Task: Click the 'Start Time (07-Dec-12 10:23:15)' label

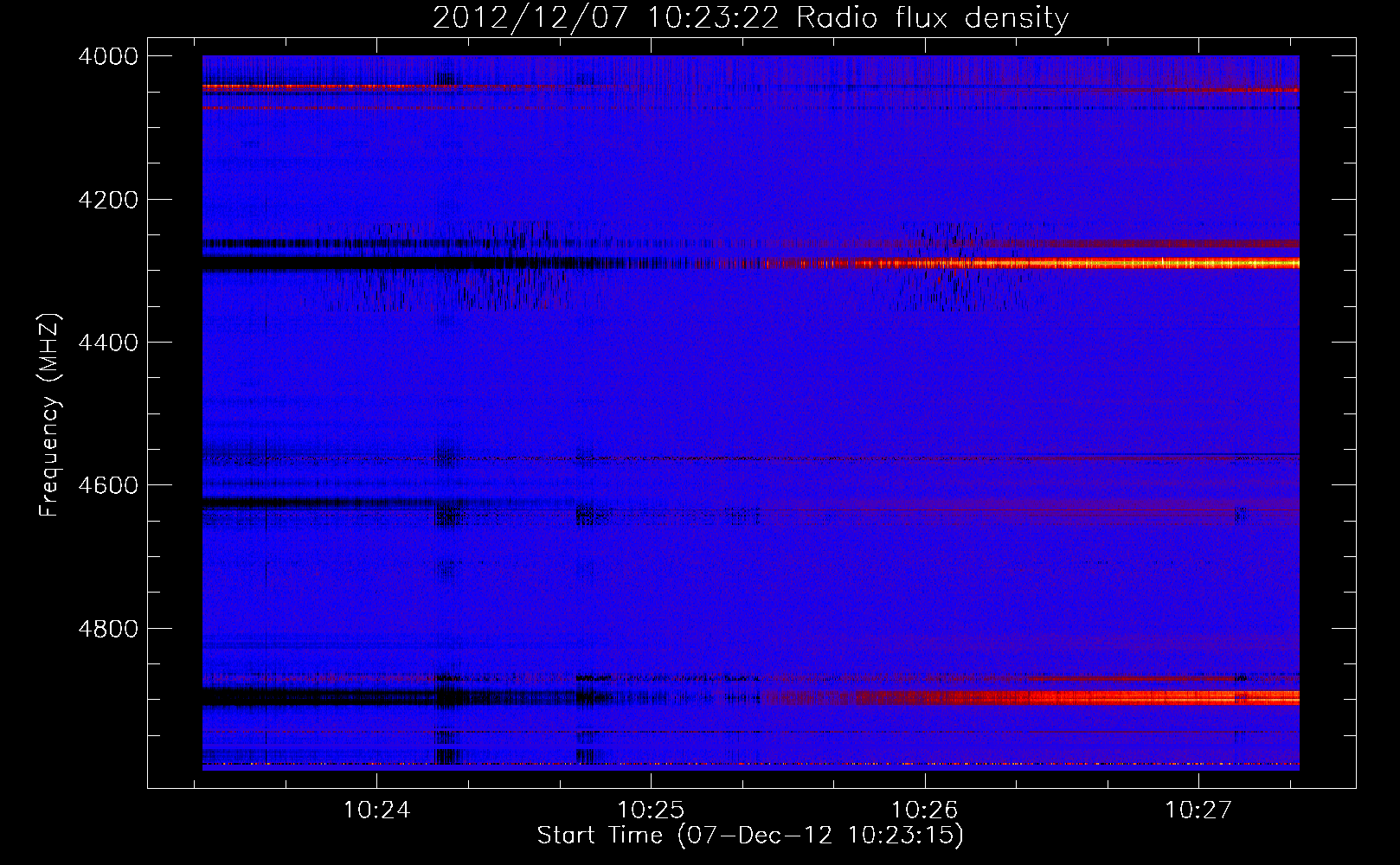Action: point(750,836)
